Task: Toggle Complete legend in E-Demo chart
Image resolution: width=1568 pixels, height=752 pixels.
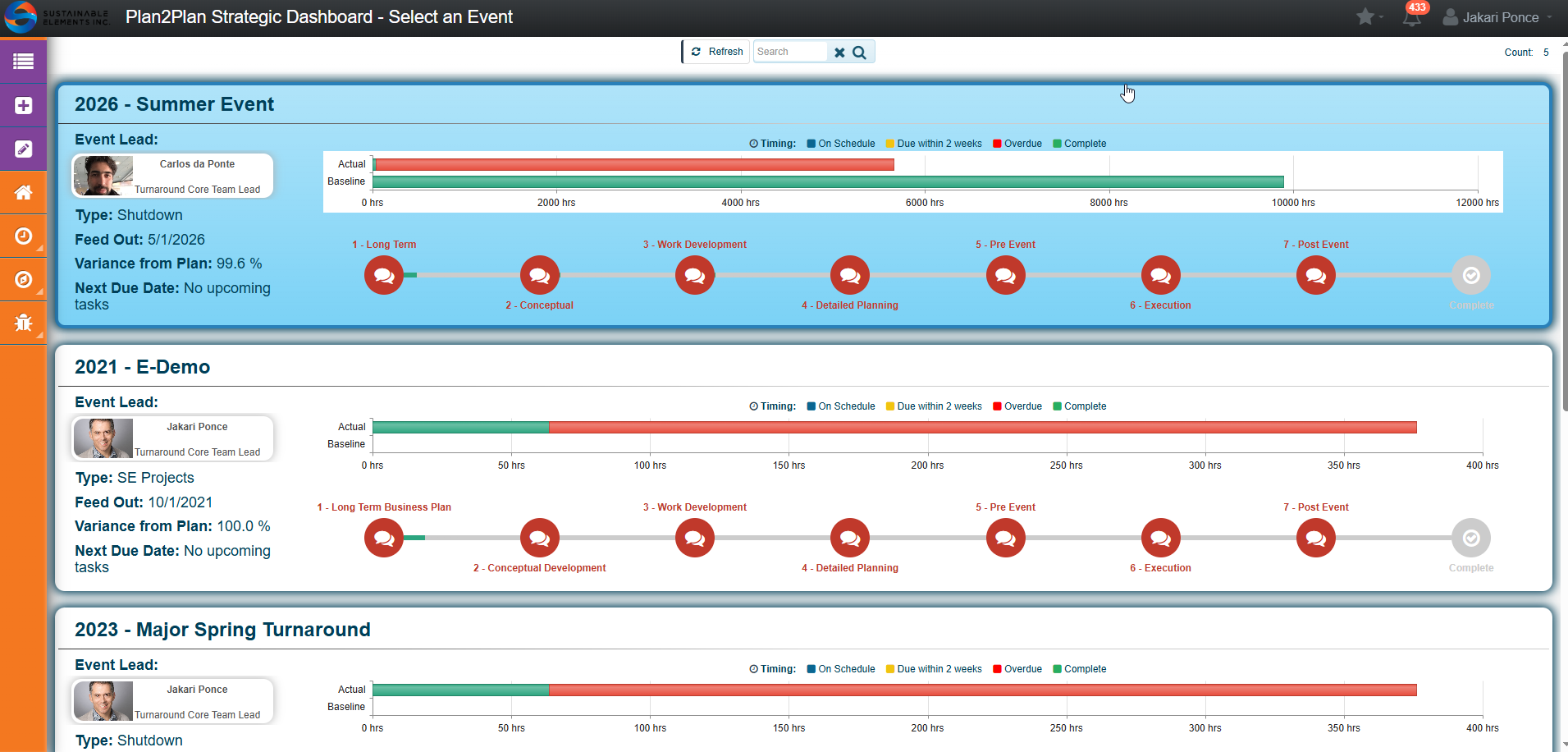Action: 1080,406
